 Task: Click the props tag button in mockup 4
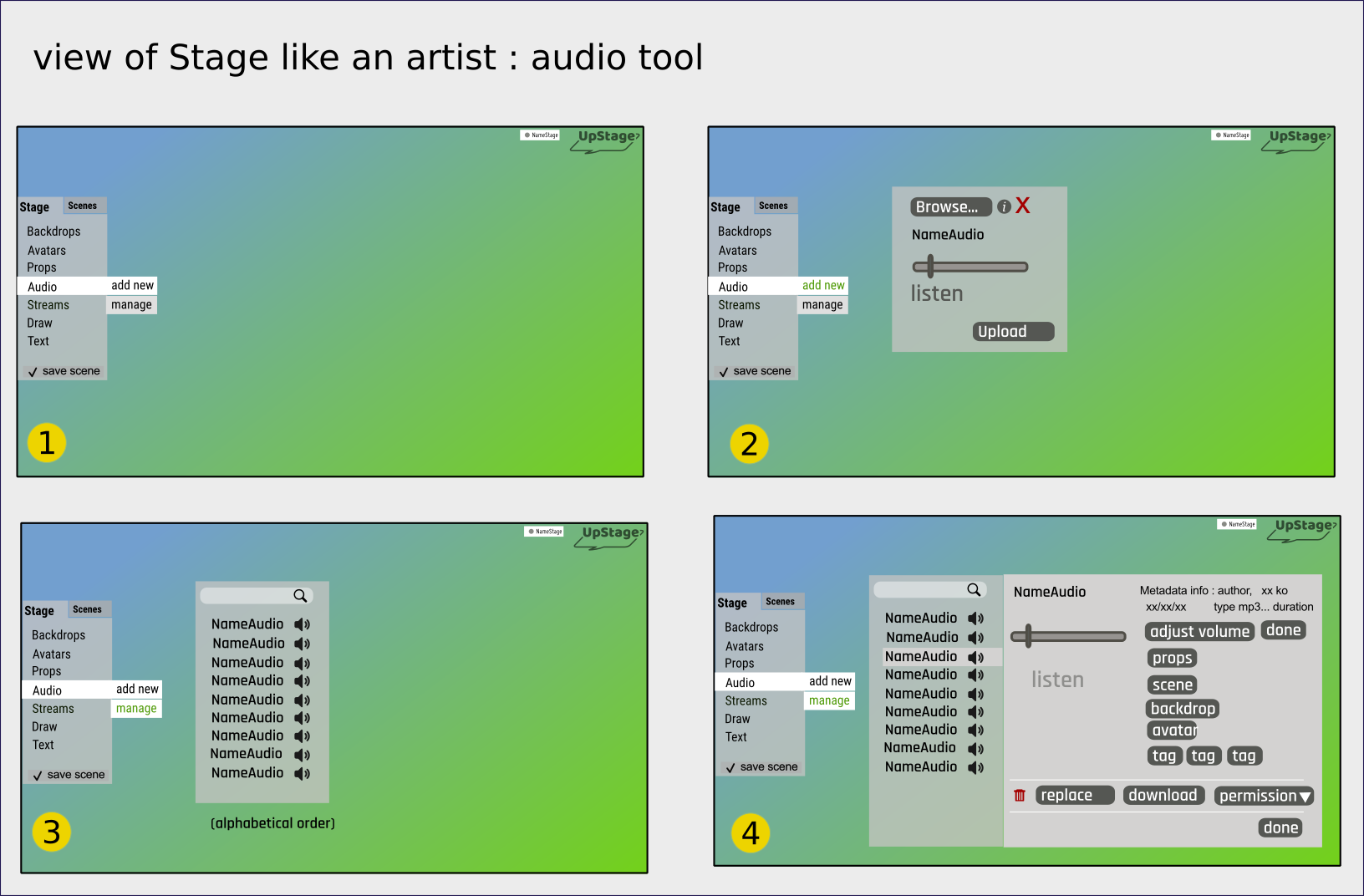[x=1172, y=658]
